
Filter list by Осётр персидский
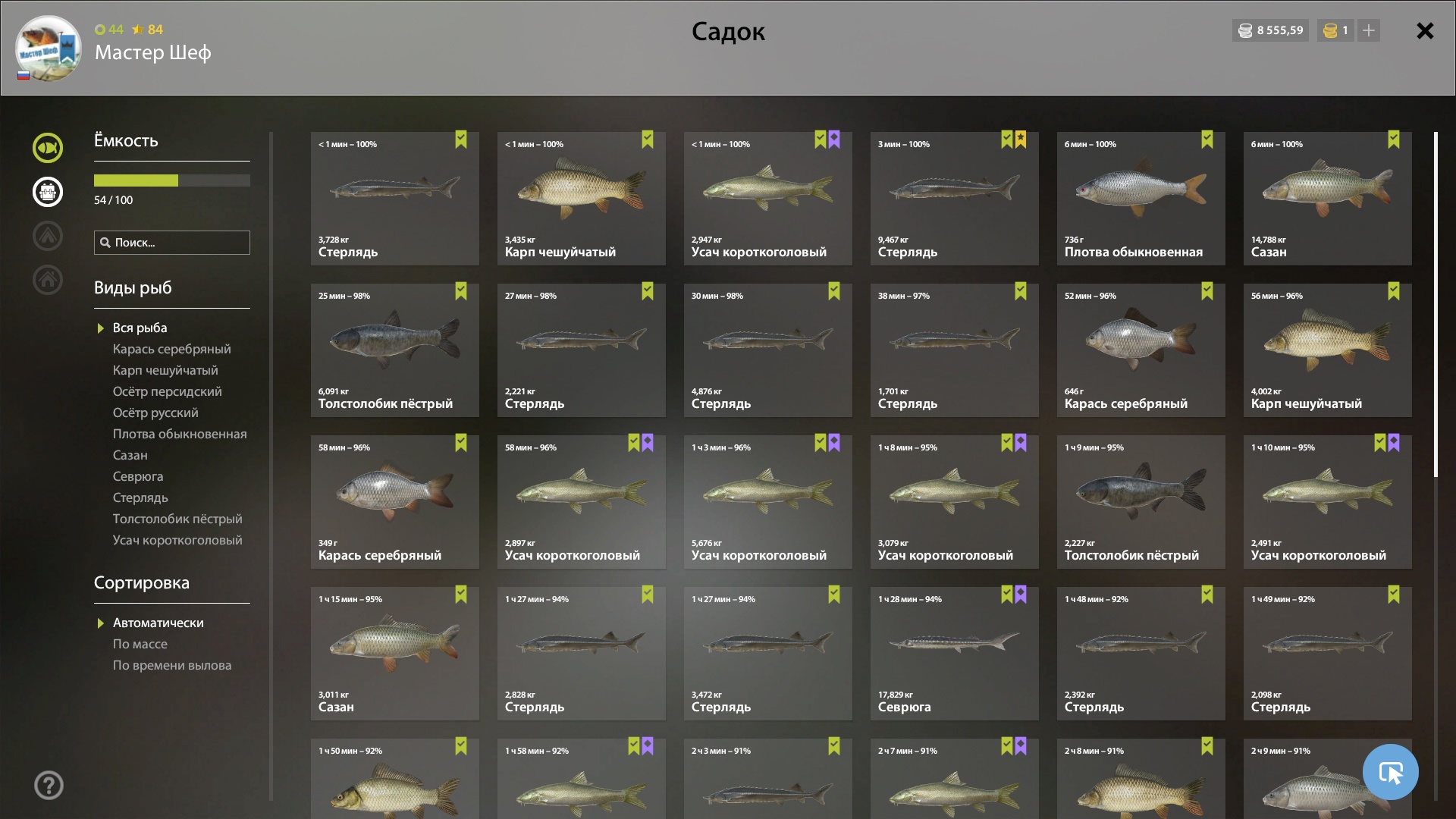pos(168,391)
